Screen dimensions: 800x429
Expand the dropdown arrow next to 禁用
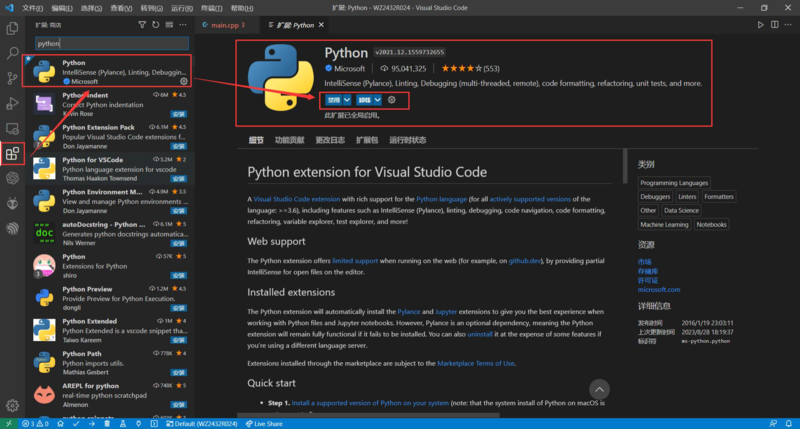point(347,100)
